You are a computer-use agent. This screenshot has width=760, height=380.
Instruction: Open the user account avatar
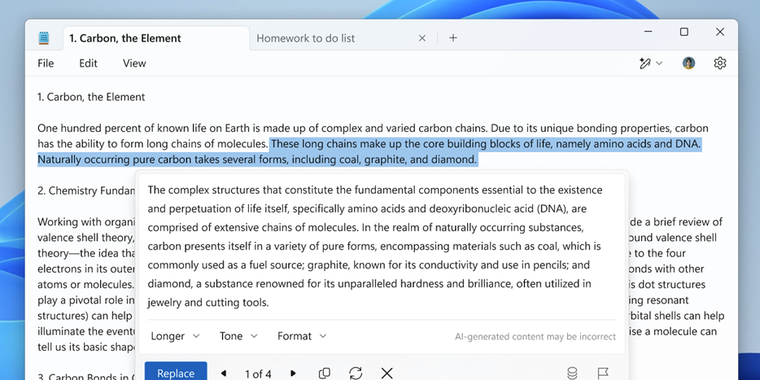point(689,63)
